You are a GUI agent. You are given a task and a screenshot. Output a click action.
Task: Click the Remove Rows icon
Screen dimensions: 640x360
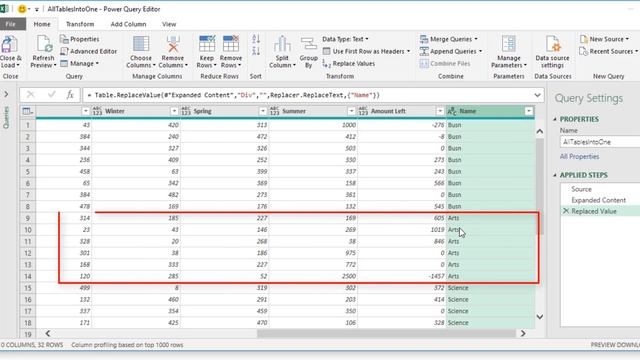tap(231, 44)
